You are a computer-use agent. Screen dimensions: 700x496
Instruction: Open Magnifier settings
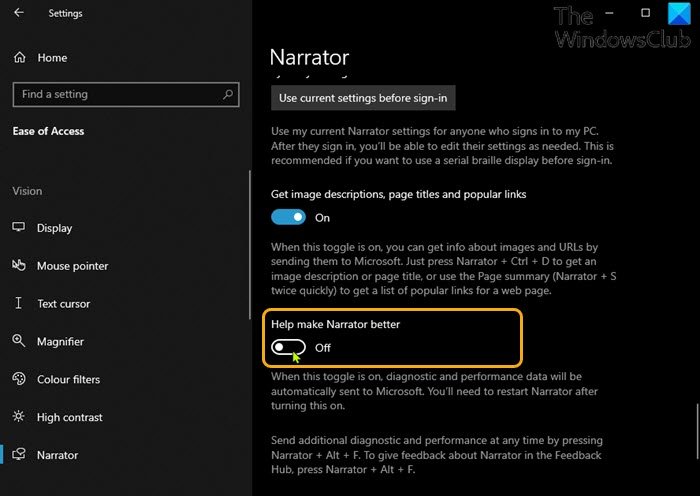pos(126,342)
